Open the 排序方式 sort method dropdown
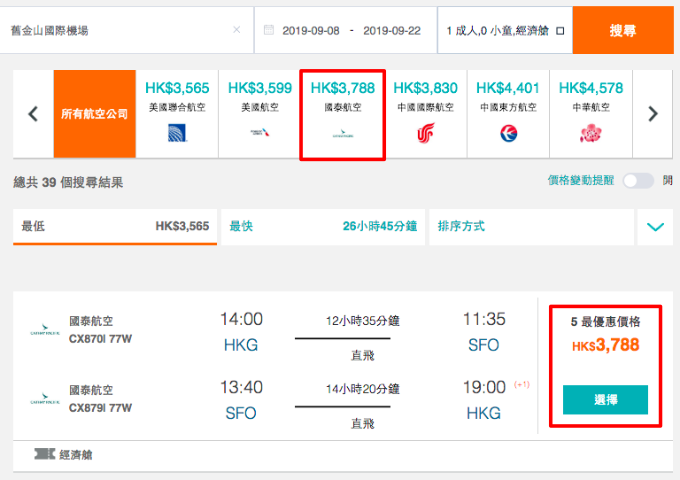This screenshot has height=480, width=680. [x=531, y=227]
